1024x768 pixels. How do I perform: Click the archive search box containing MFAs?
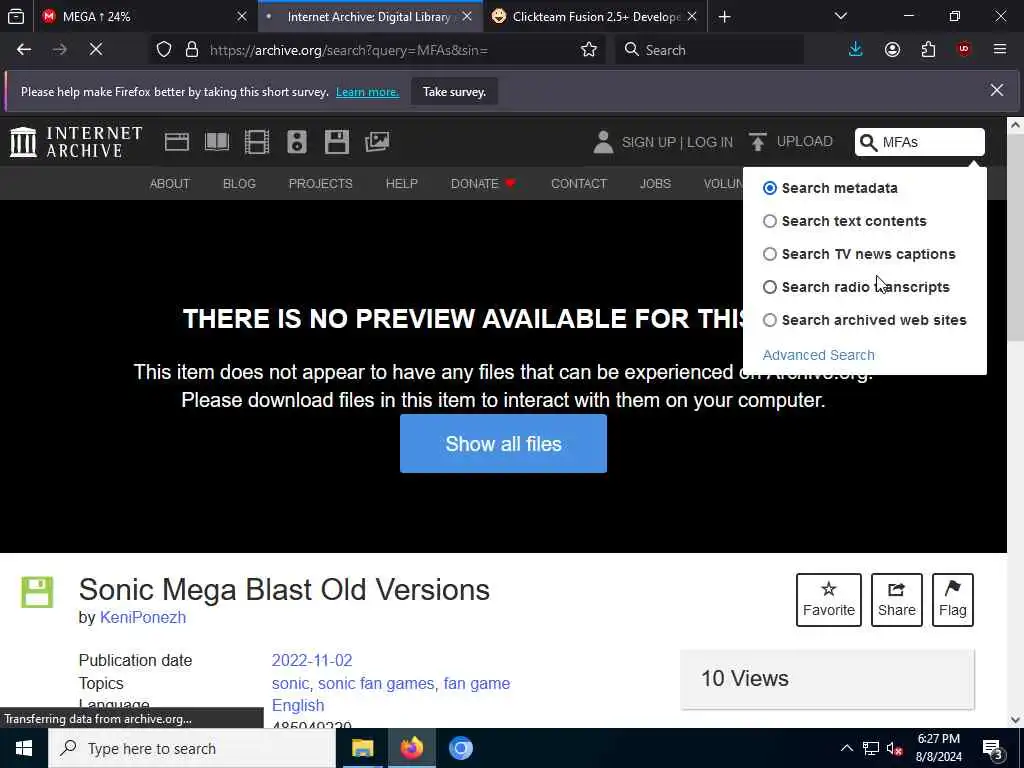[920, 142]
